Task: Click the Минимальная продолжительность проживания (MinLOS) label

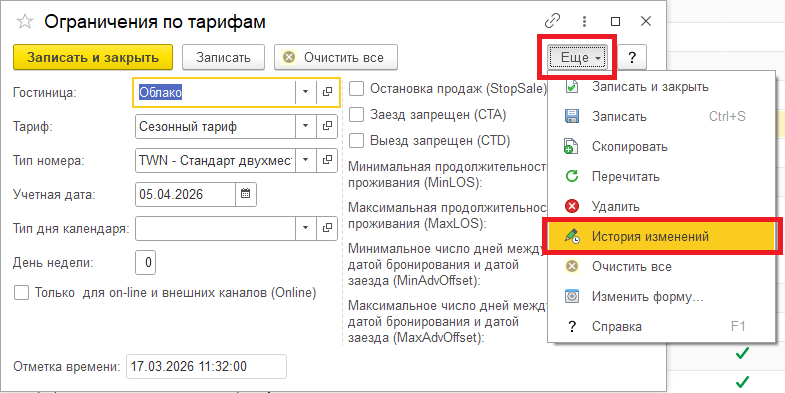Action: pyautogui.click(x=447, y=174)
